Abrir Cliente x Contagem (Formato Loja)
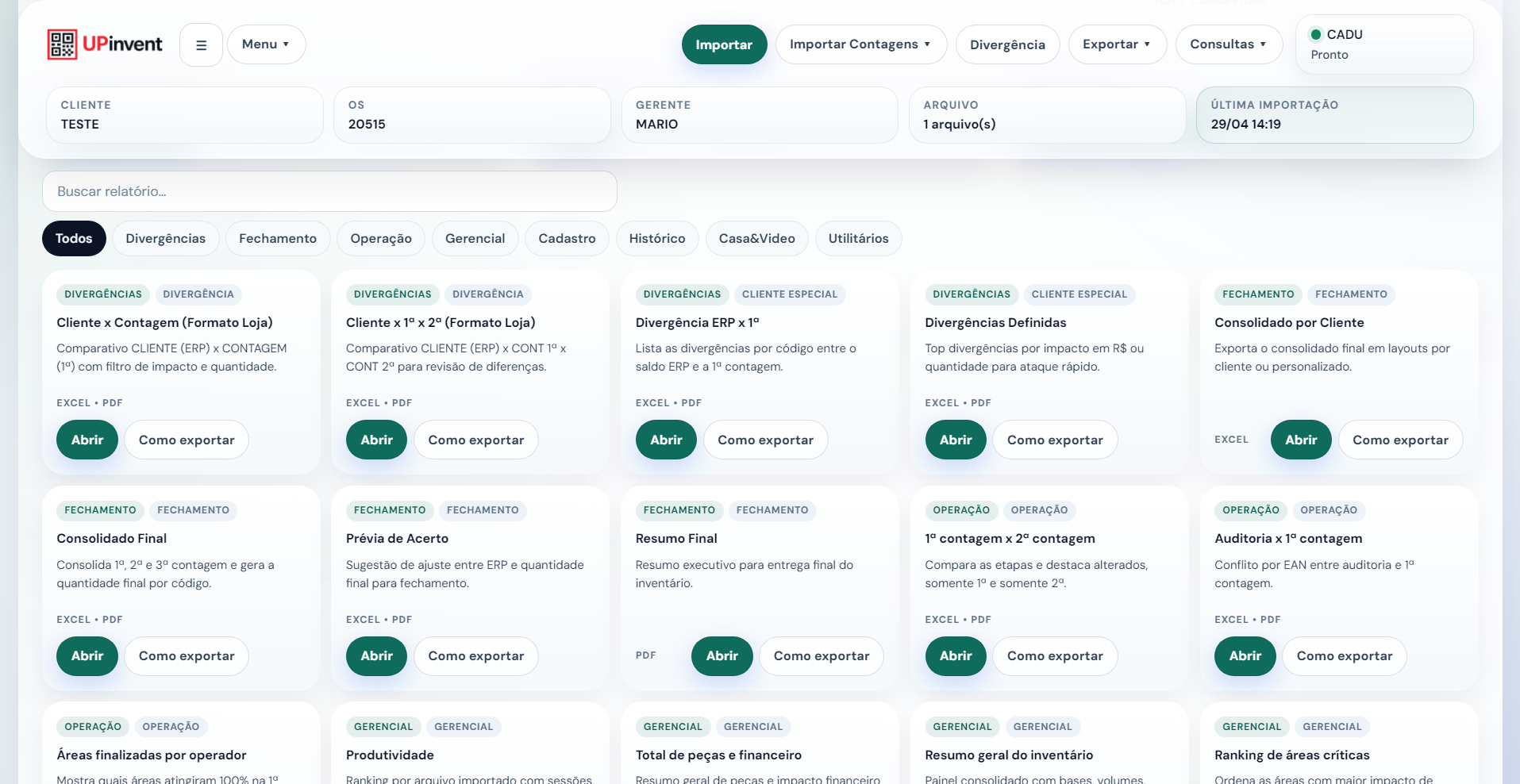 (x=87, y=440)
